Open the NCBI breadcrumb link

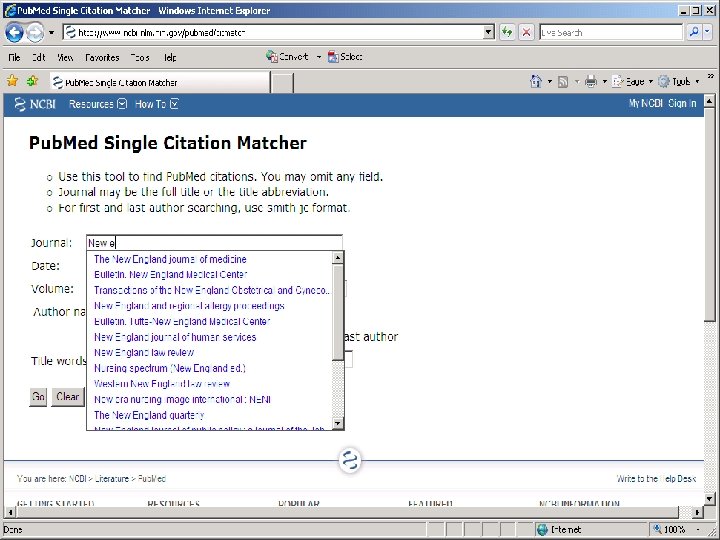(x=78, y=478)
